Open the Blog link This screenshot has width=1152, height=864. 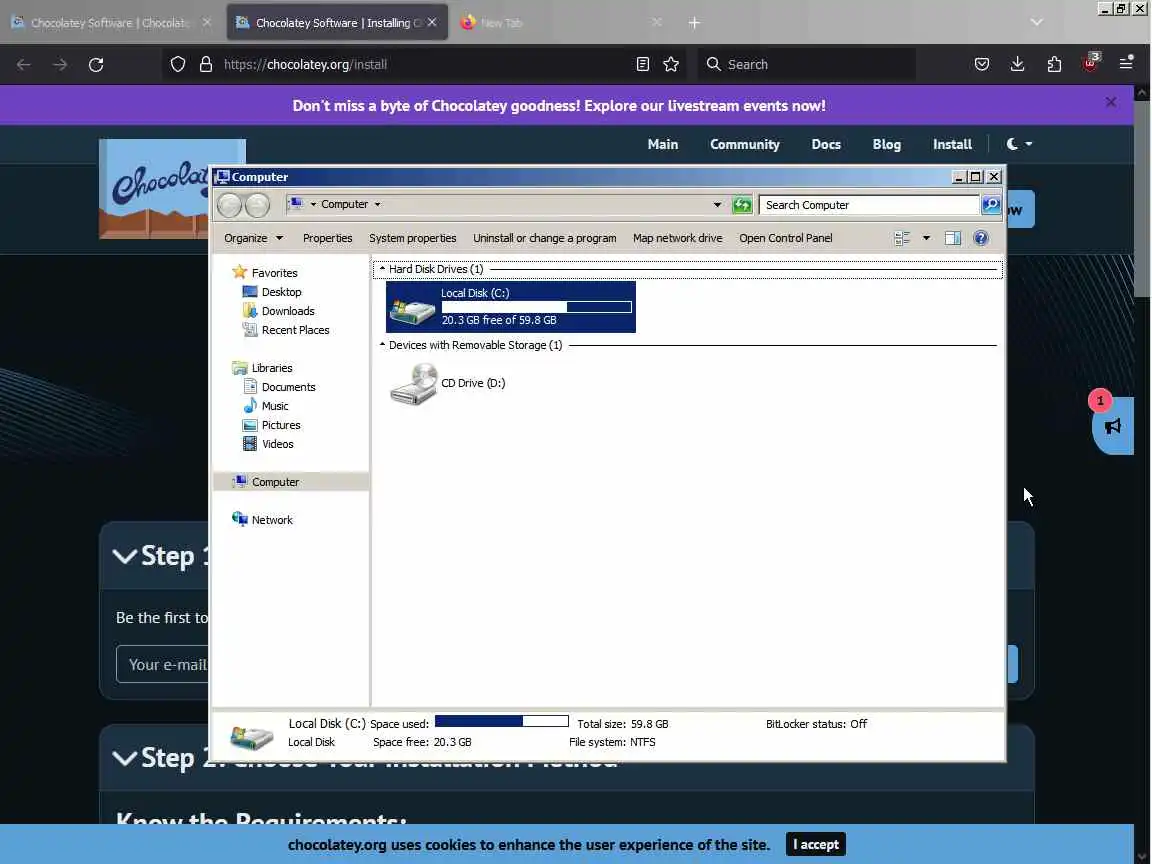point(887,145)
